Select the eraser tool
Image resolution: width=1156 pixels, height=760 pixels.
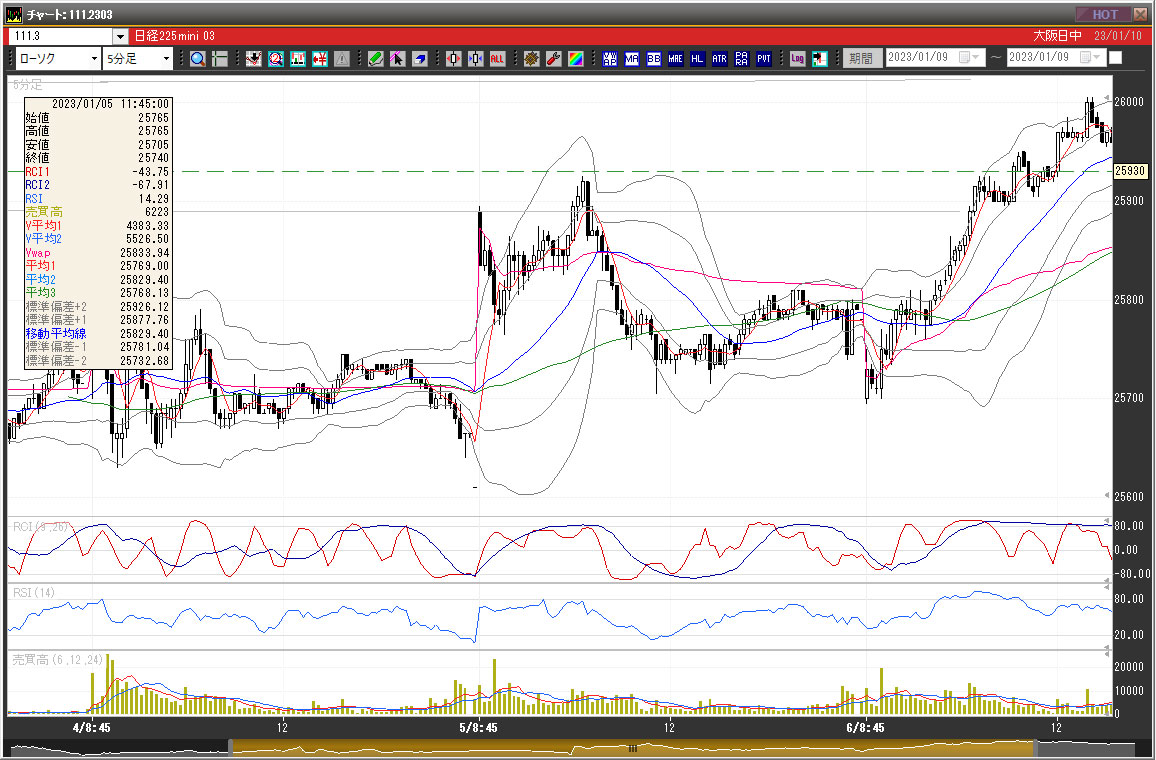click(x=420, y=59)
